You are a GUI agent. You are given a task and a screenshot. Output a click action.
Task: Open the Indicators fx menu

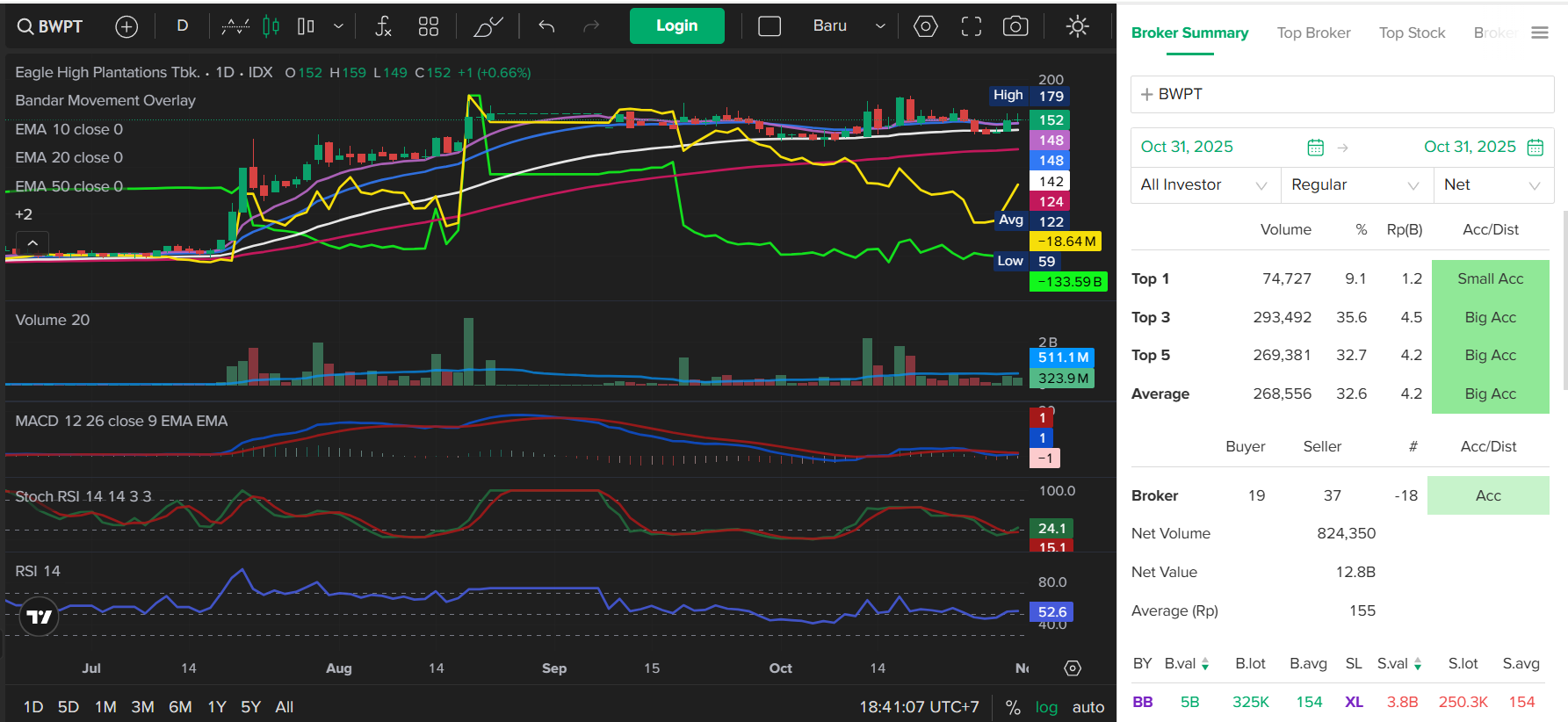(x=383, y=26)
